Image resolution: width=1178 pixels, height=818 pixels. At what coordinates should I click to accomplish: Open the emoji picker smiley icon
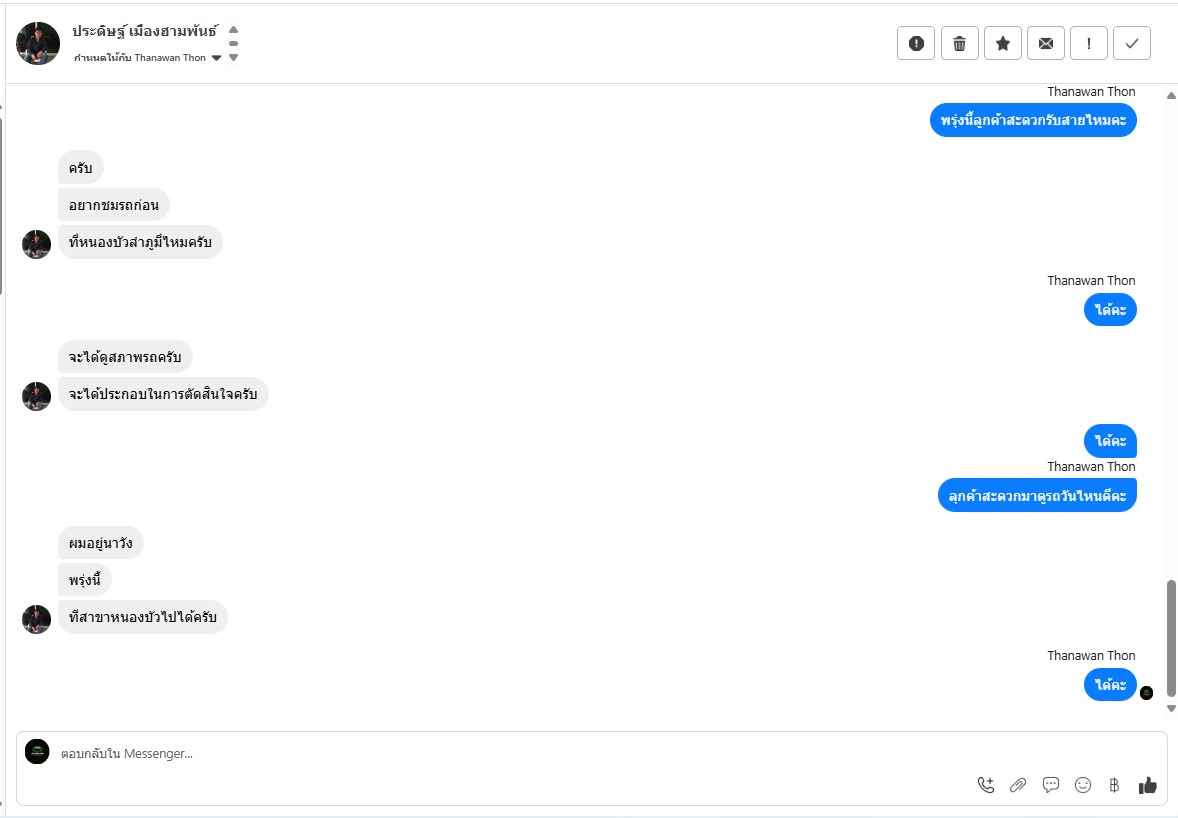coord(1083,785)
